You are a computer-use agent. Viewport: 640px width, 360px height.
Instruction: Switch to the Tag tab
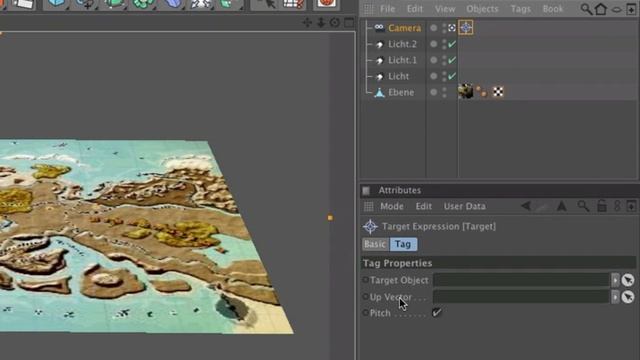click(403, 244)
